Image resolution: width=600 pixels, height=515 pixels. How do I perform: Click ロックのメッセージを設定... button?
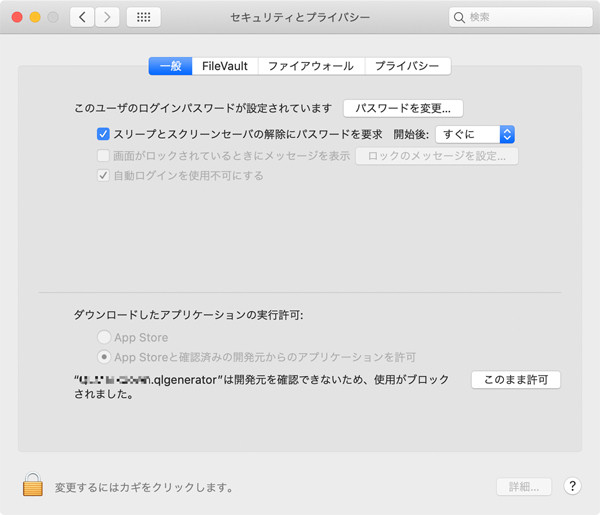[437, 156]
